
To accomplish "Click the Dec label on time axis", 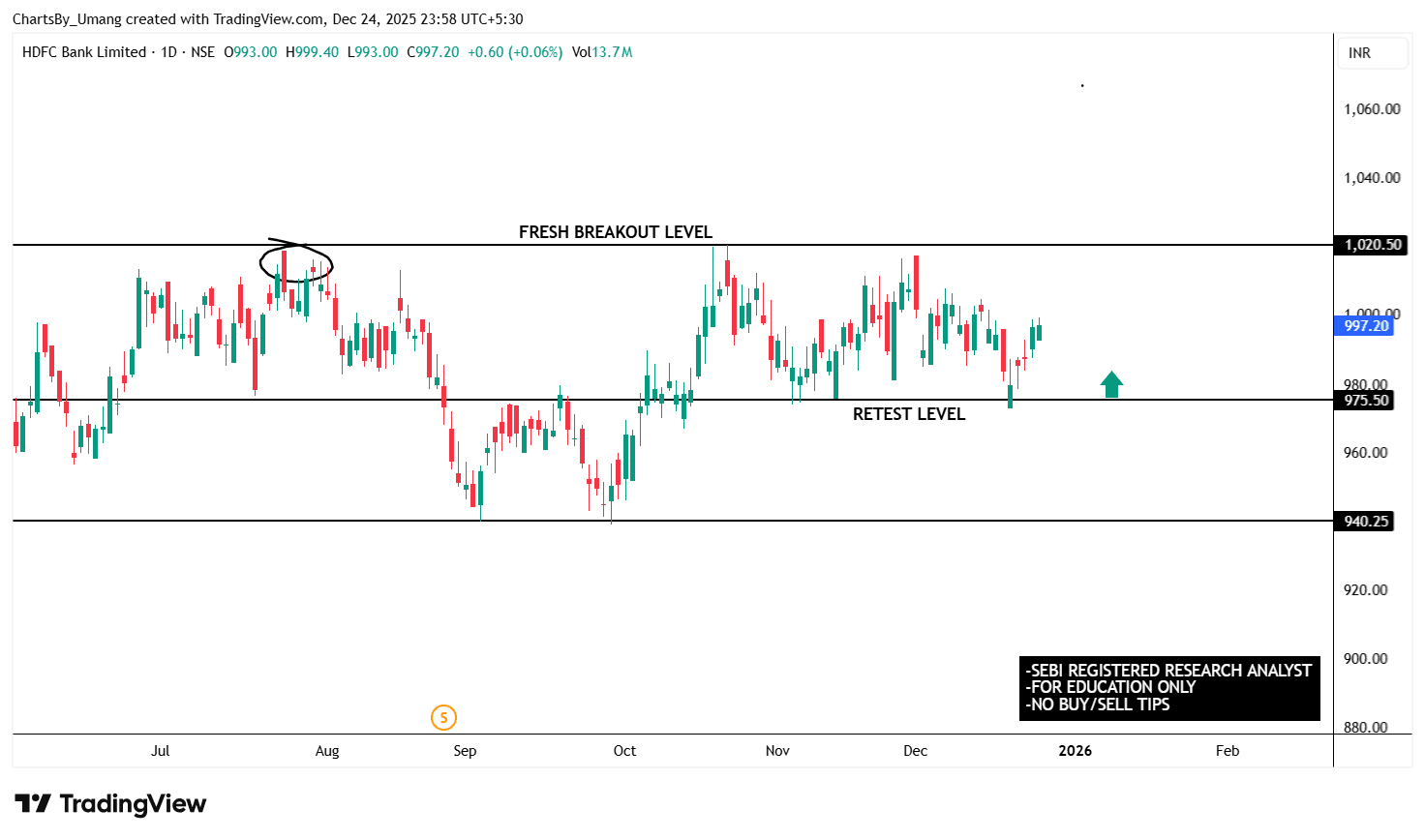I will click(x=915, y=751).
